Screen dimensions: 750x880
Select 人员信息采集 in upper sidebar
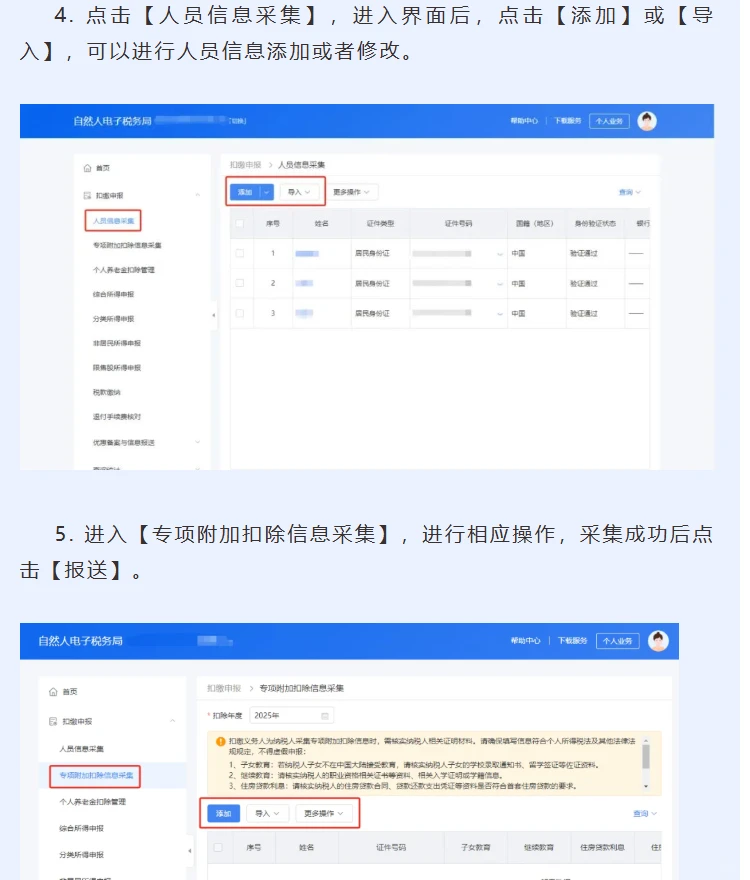coord(113,221)
